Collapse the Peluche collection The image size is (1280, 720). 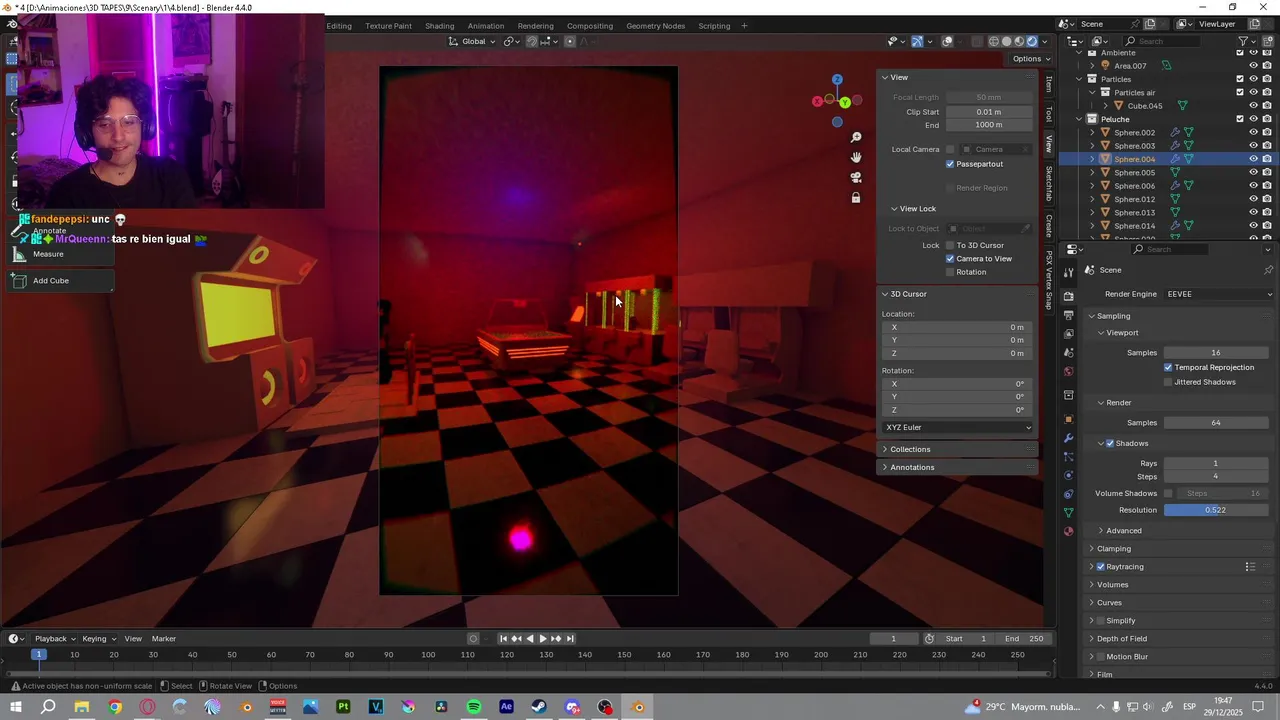point(1079,119)
